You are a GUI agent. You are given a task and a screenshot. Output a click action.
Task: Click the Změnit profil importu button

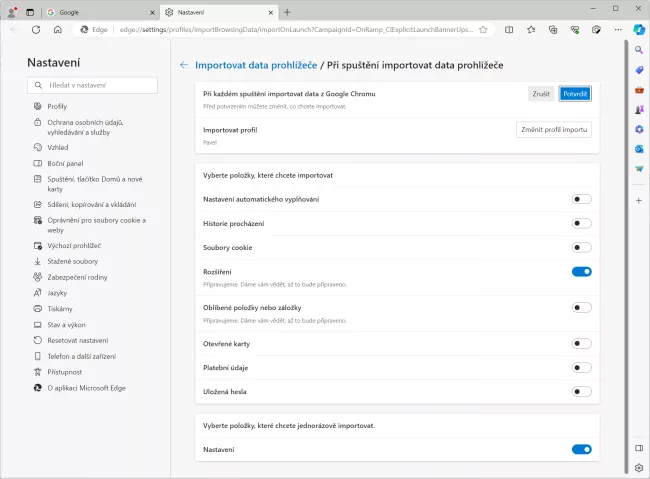click(554, 130)
